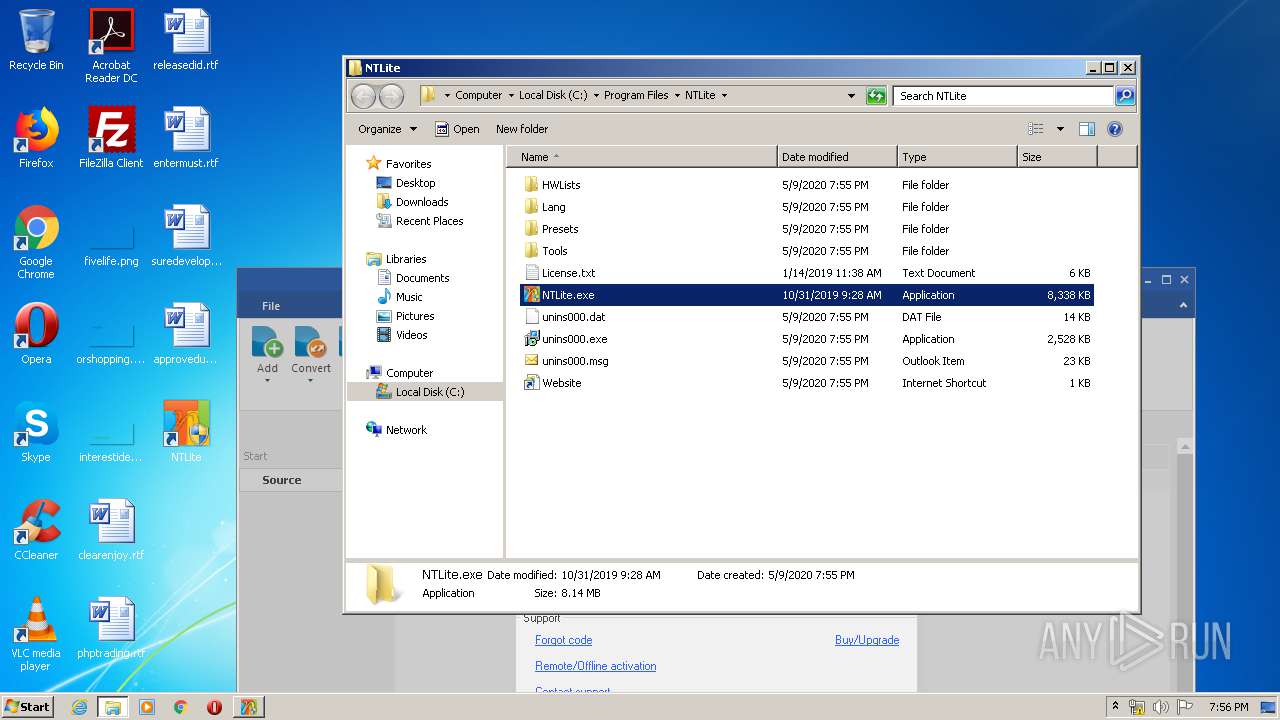Image resolution: width=1280 pixels, height=720 pixels.
Task: Show hidden system tray icons
Action: 1115,707
